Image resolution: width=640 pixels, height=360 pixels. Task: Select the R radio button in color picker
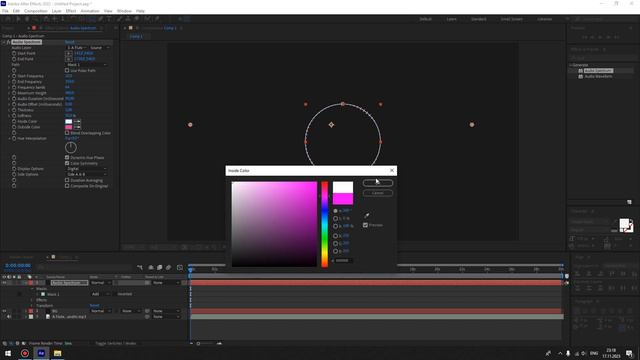[336, 236]
